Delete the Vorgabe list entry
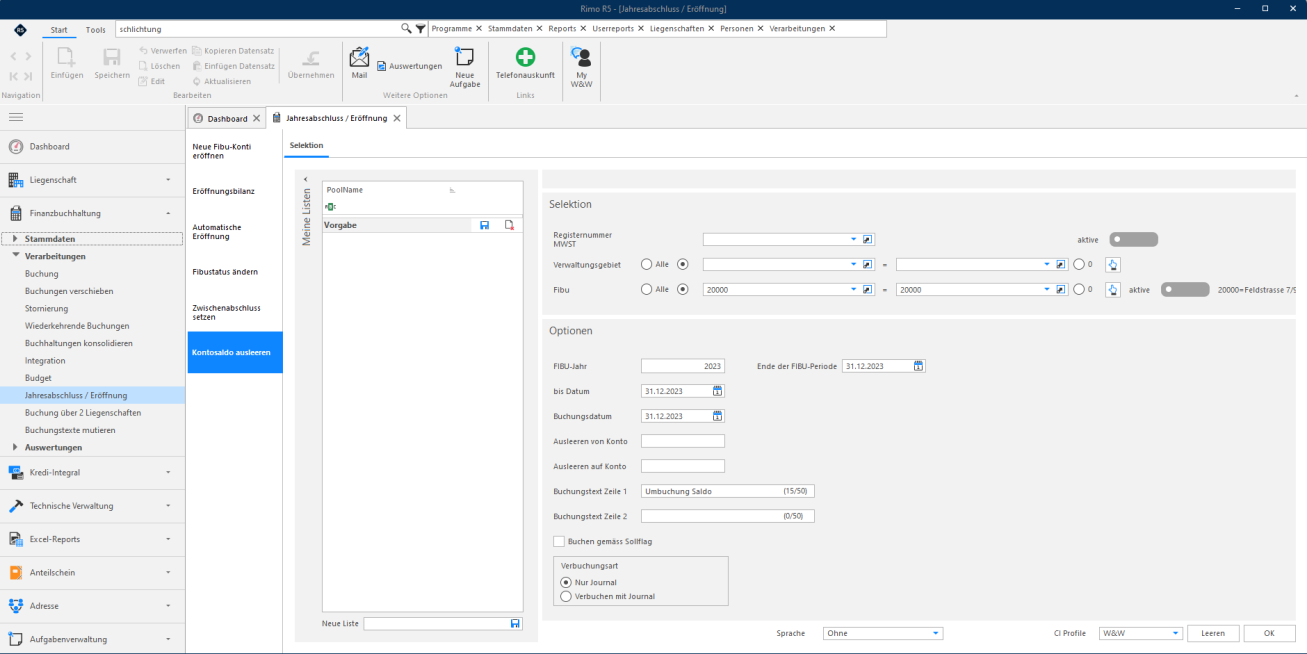 [509, 225]
